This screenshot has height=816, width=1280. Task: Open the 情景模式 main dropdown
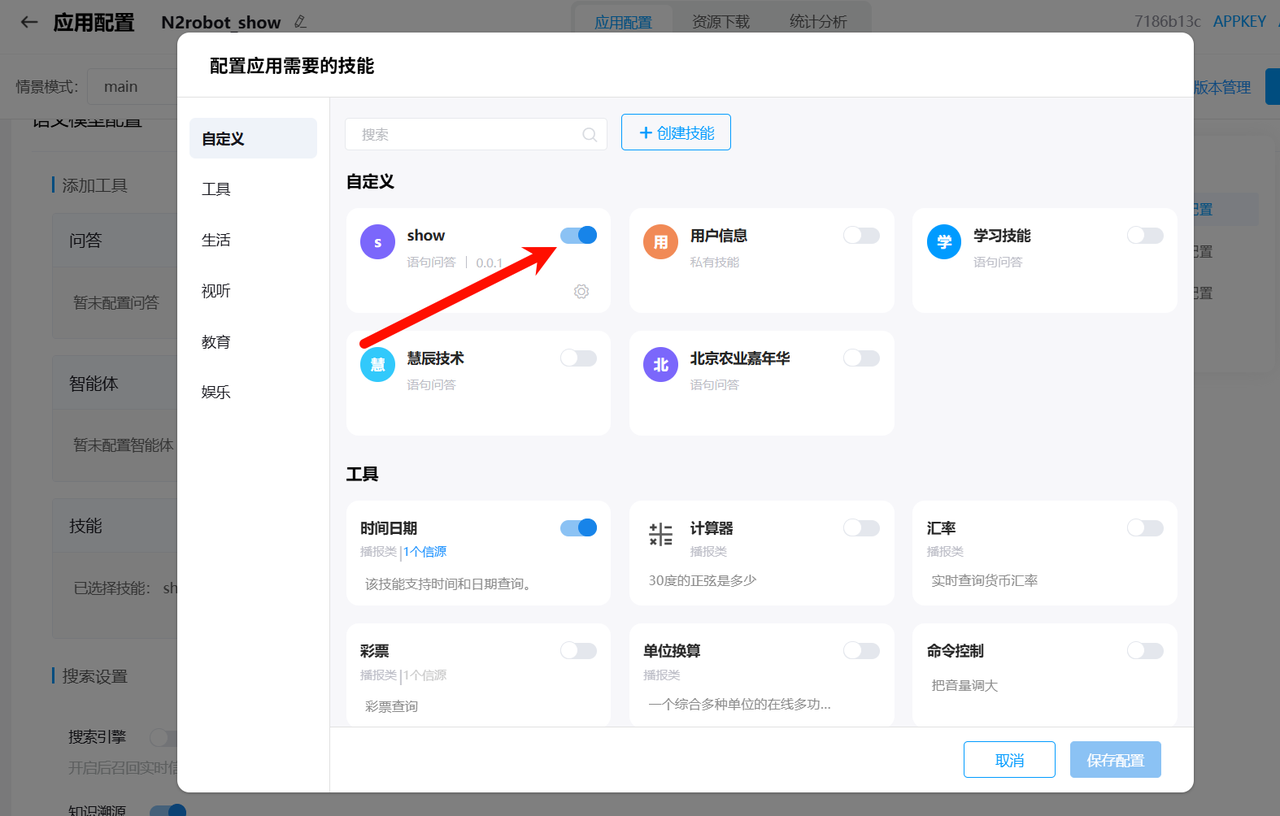[x=132, y=87]
